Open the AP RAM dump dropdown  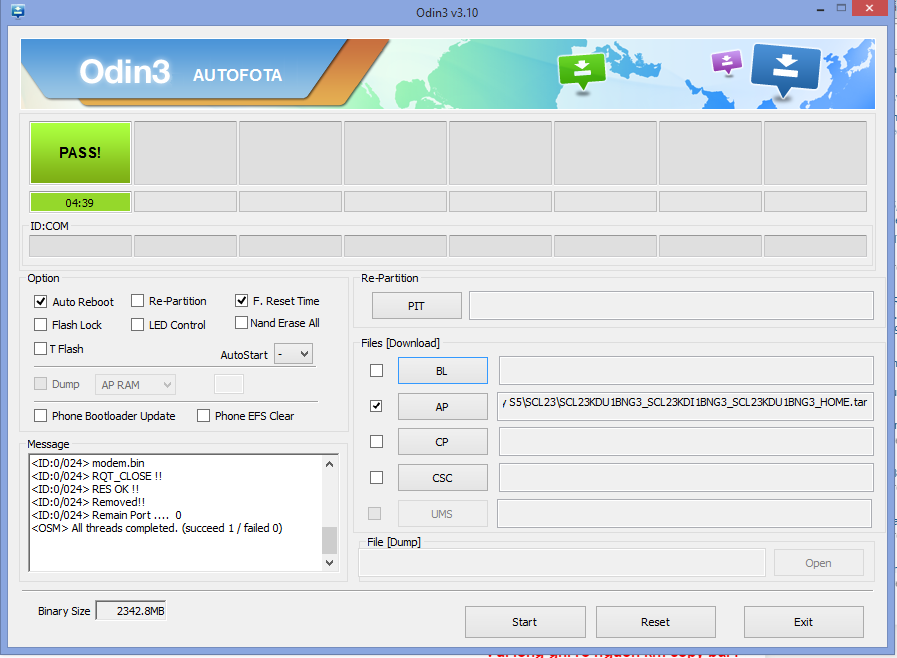coord(135,385)
